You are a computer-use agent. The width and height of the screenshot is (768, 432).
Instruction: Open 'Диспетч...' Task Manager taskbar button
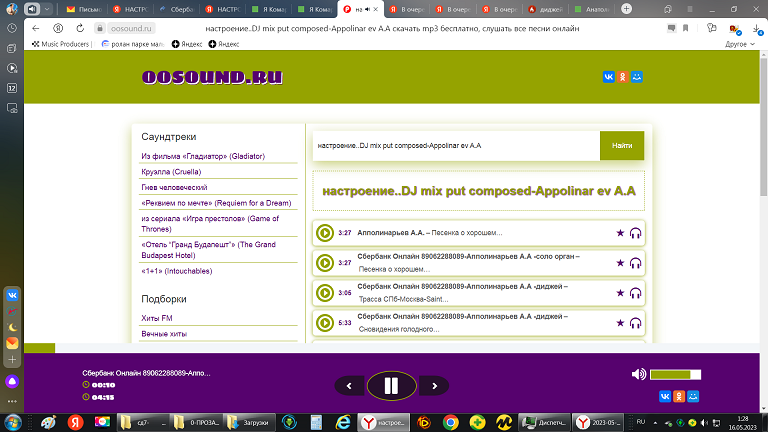click(x=544, y=422)
